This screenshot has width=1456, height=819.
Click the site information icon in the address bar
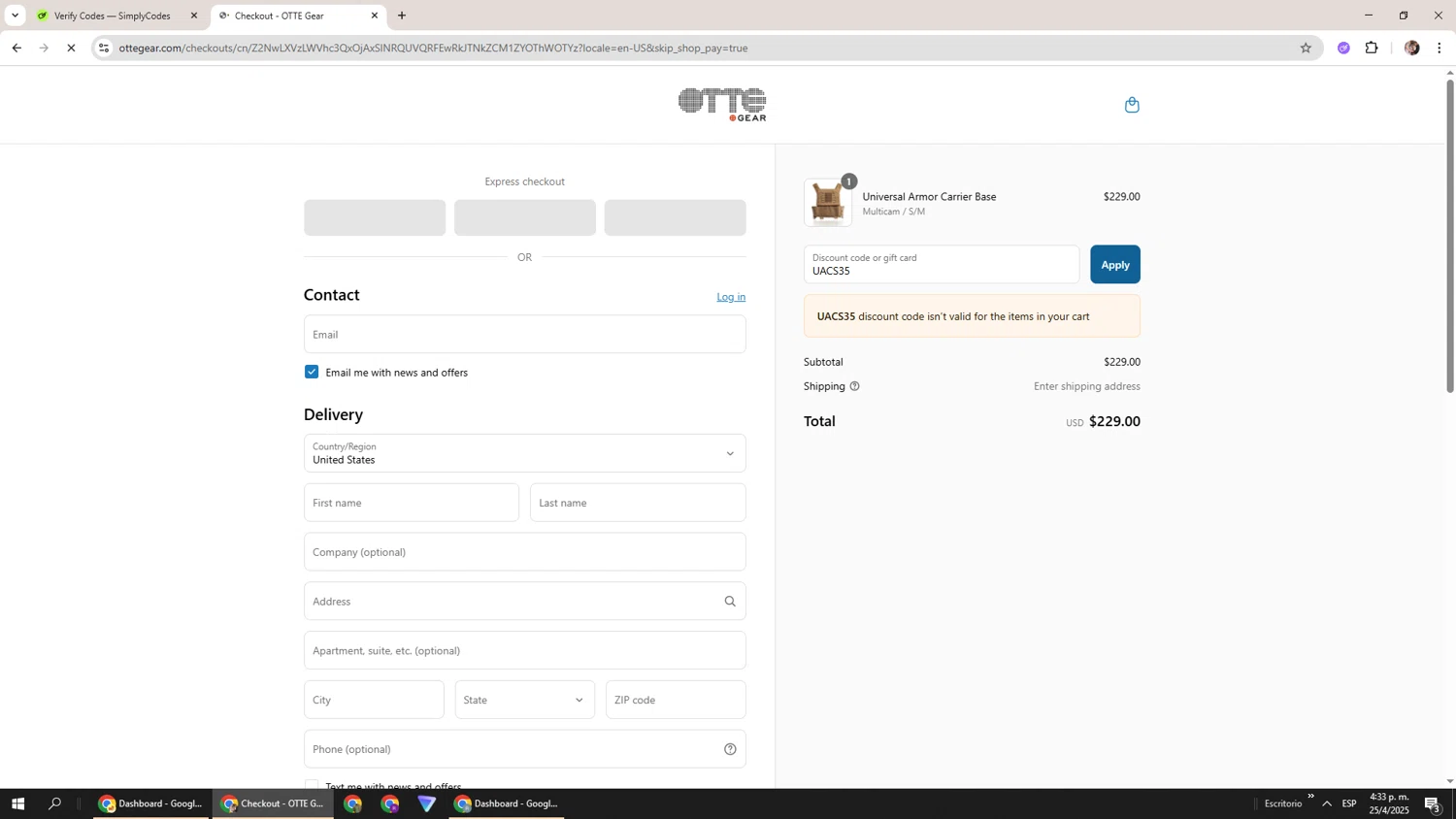104,48
